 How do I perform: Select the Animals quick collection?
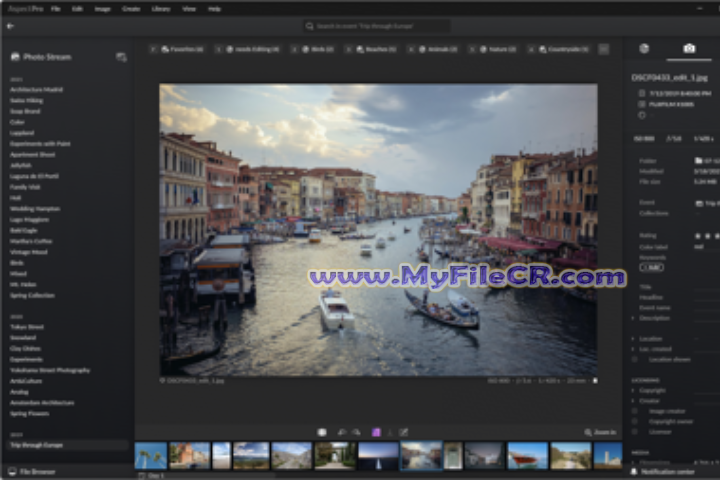pos(433,49)
